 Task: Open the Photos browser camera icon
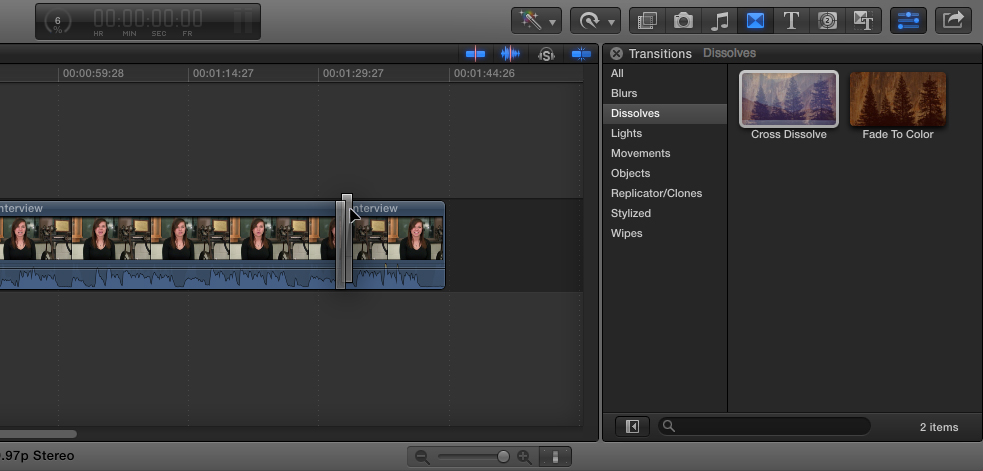(683, 21)
